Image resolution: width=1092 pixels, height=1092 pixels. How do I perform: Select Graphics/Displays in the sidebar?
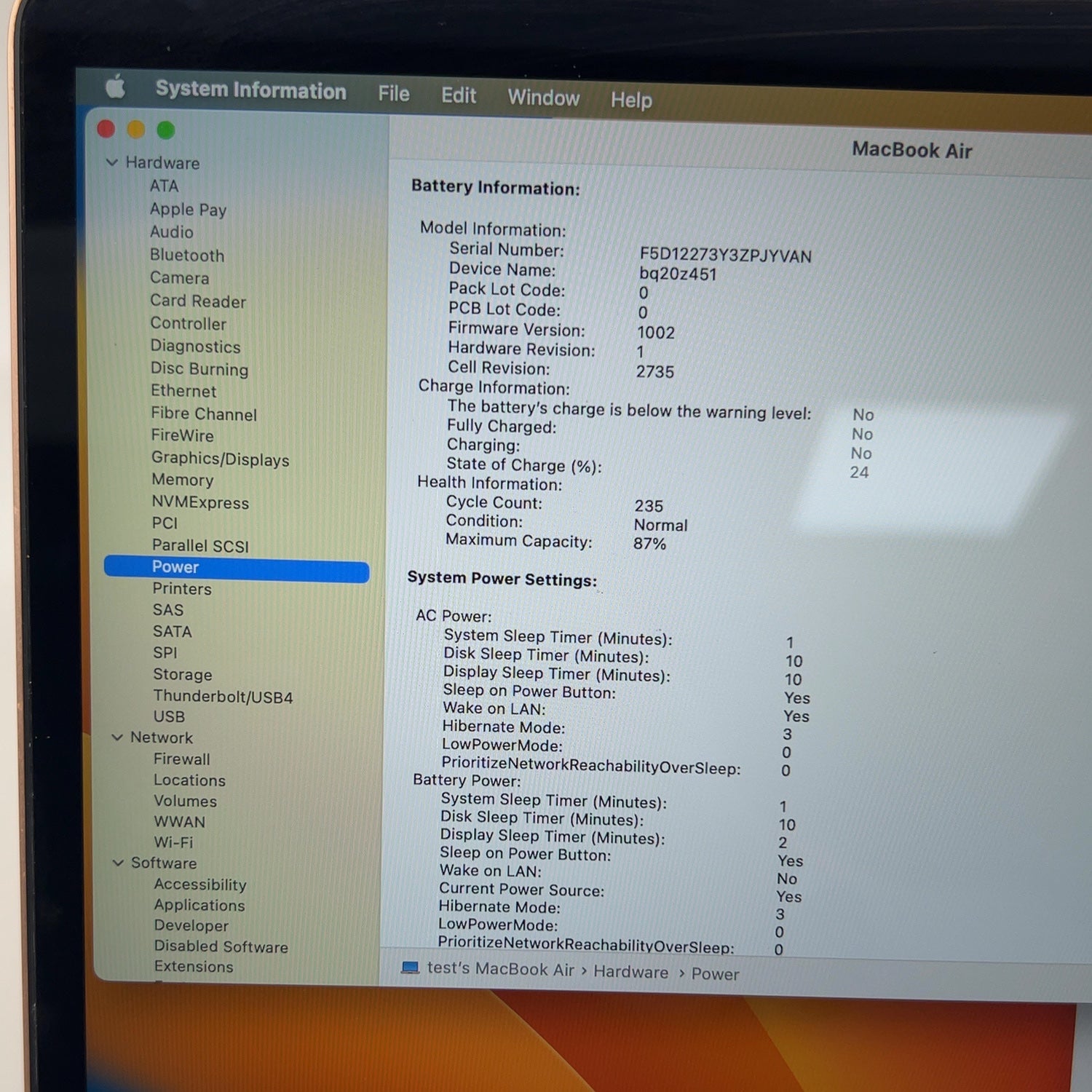coord(221,459)
